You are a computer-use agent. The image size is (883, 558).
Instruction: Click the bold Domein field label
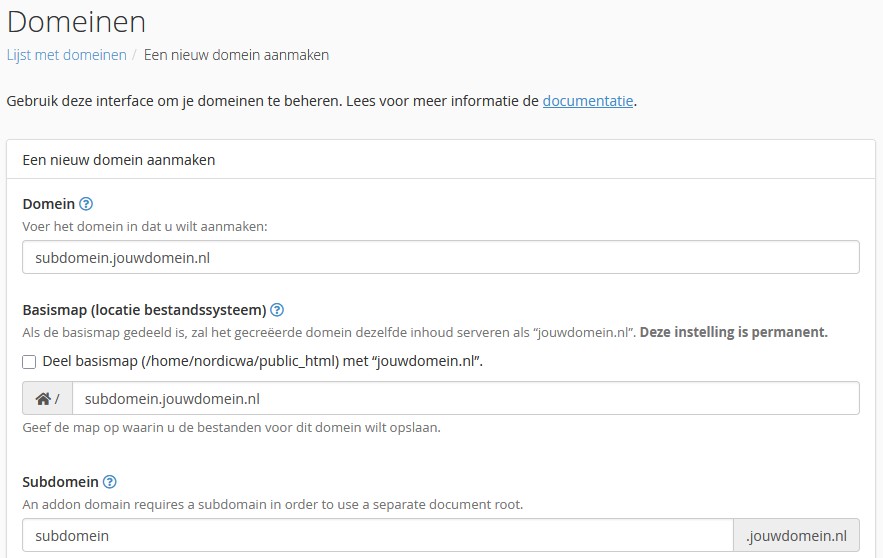tap(48, 204)
